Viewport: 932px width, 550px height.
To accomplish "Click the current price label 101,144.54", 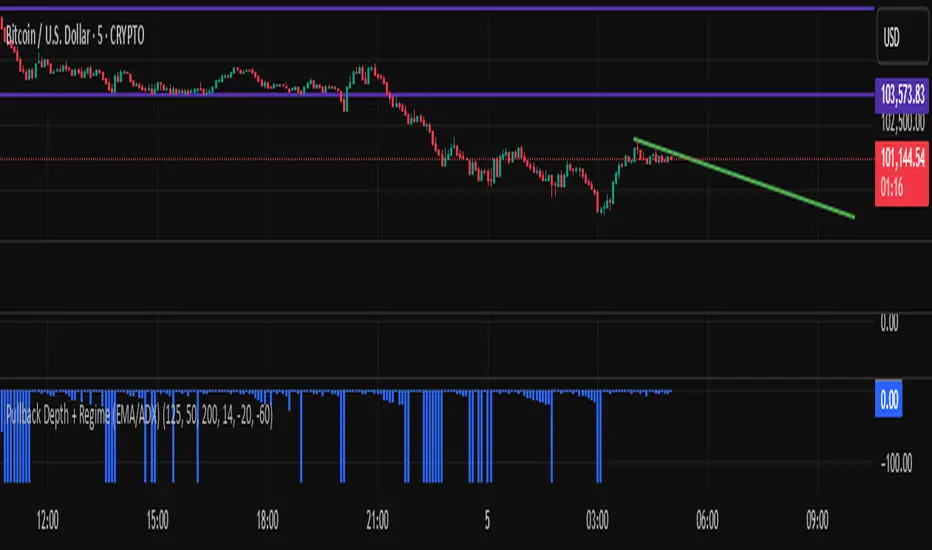I will (902, 159).
